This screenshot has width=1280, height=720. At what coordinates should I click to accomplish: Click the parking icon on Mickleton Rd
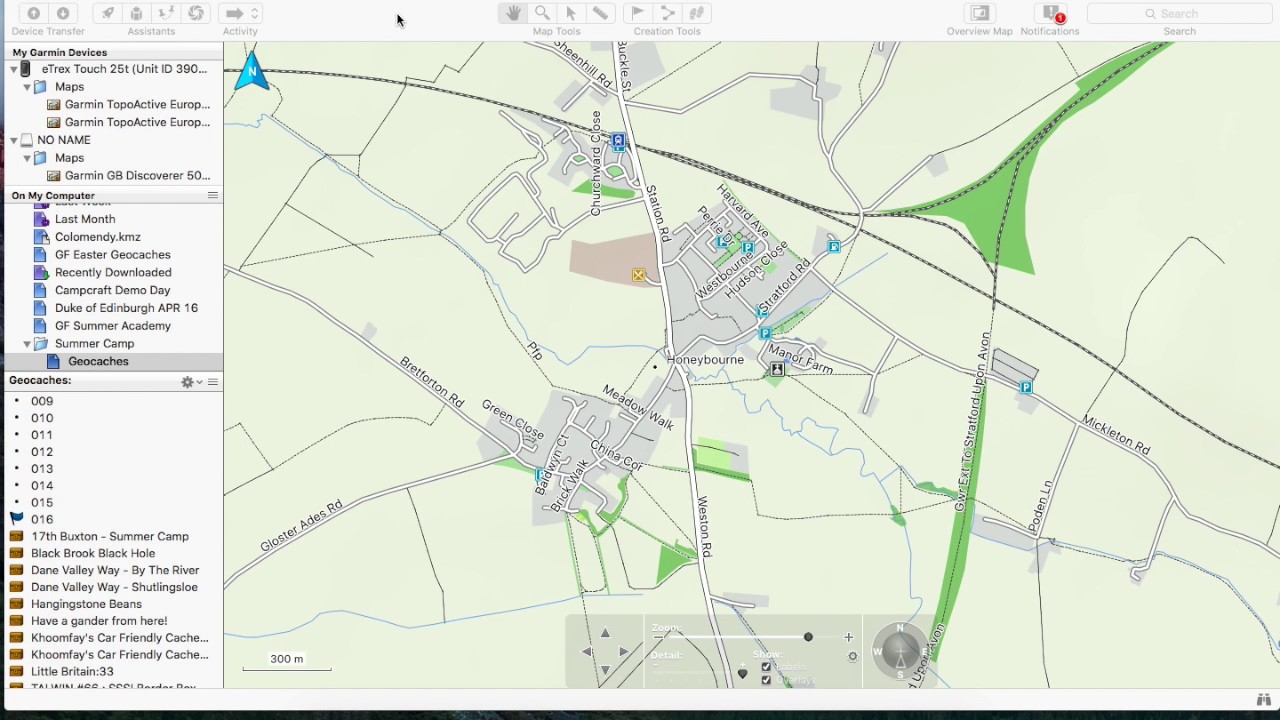tap(1025, 387)
